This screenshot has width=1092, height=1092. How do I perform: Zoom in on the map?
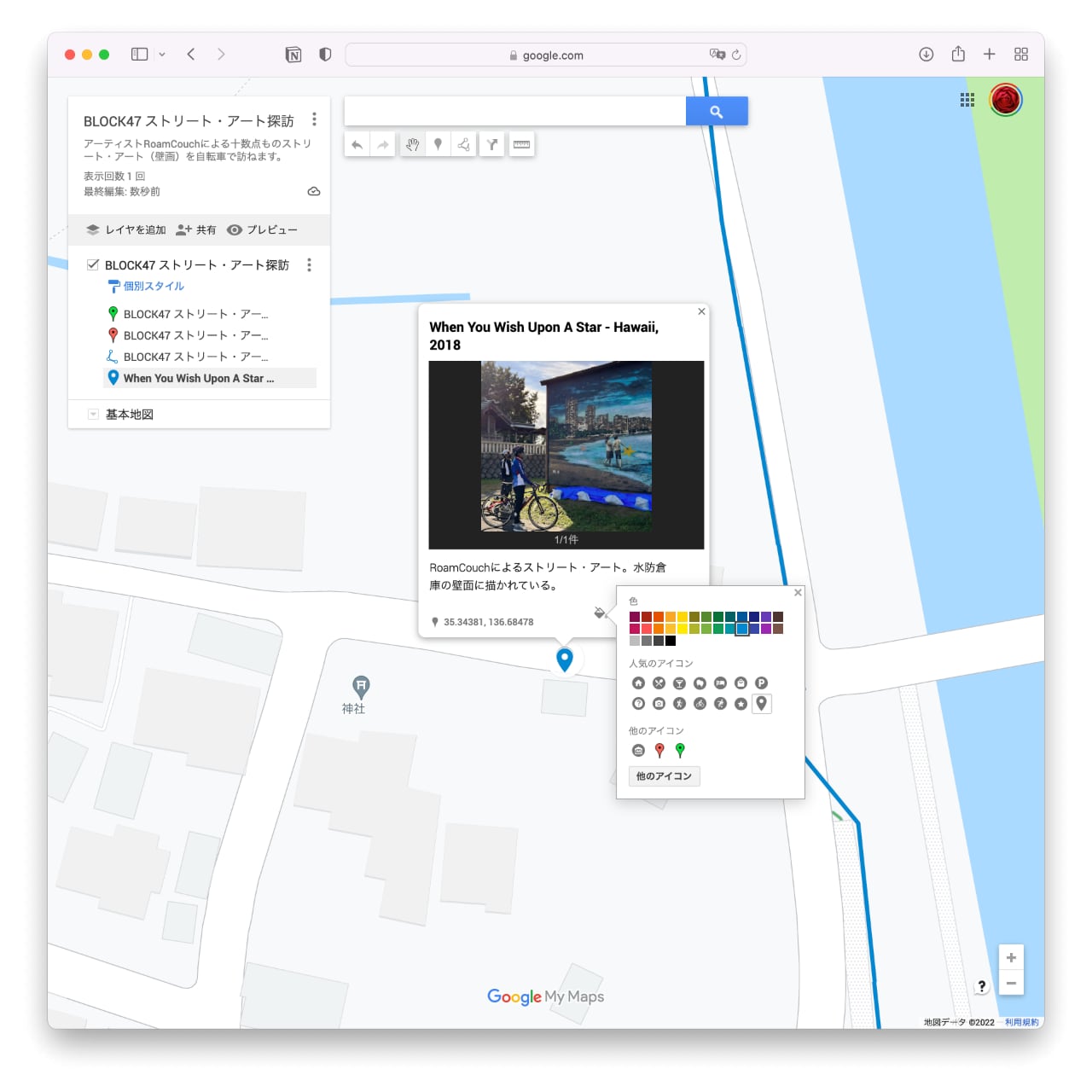pos(1011,957)
